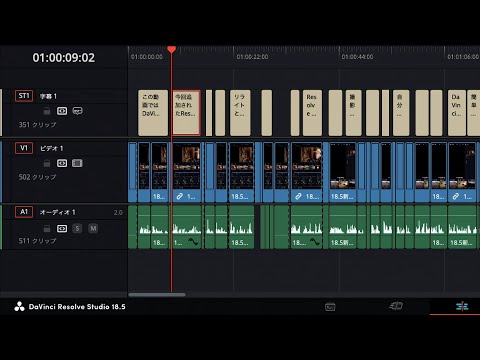Mute the A1 audio track
Screen dimensions: 480x360
93,228
